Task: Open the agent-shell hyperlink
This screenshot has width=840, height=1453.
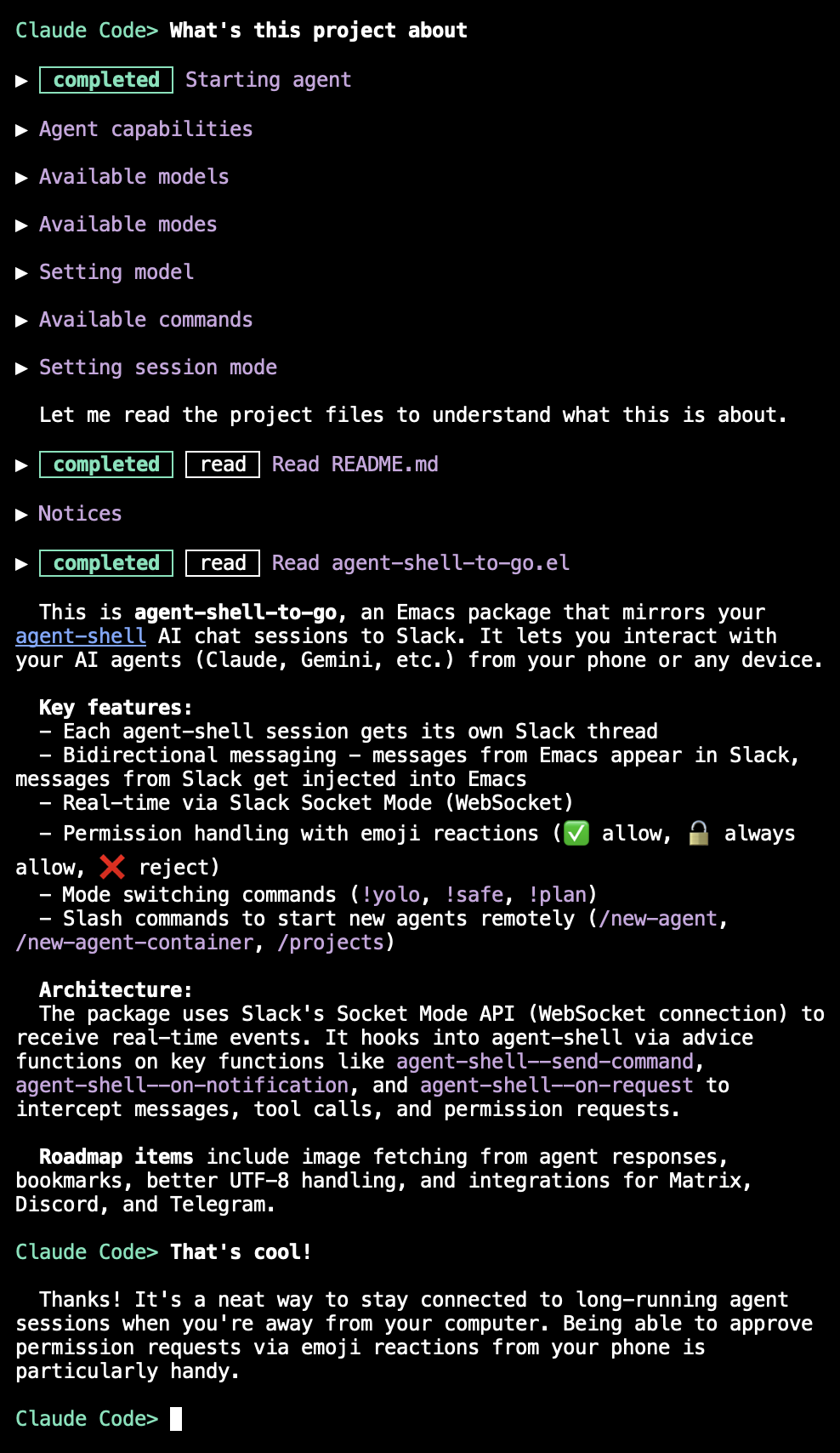Action: [x=81, y=636]
